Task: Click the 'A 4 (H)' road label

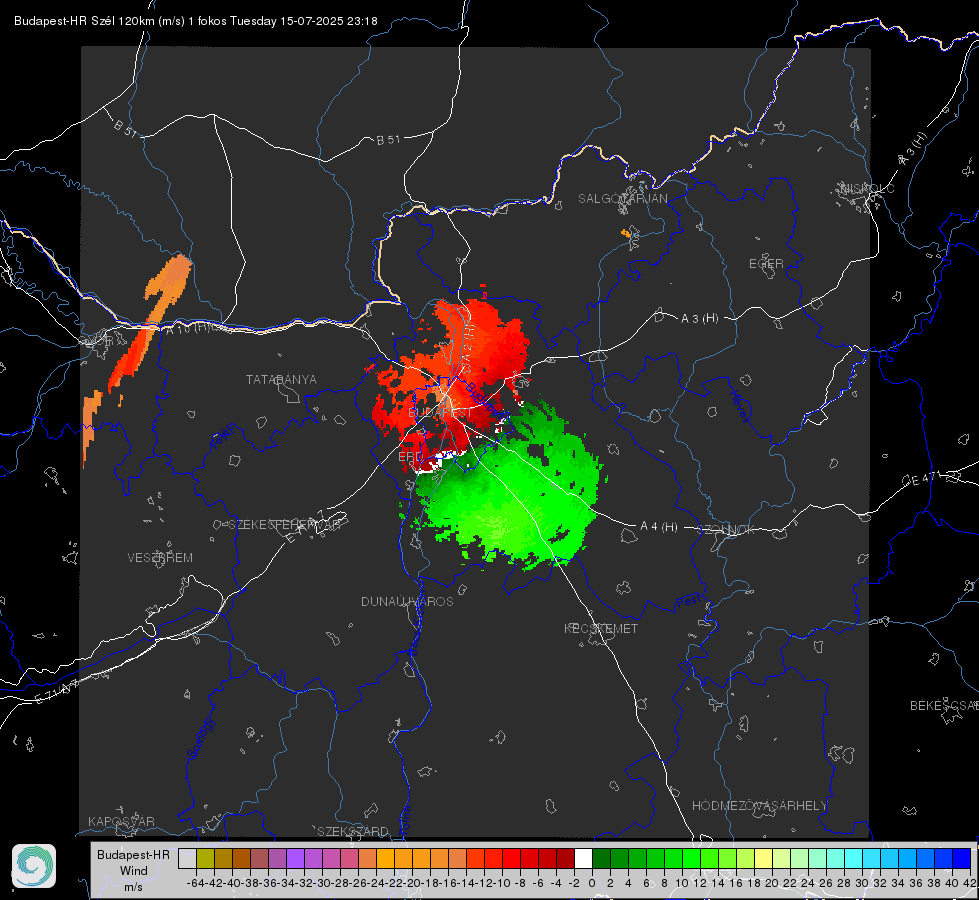Action: 659,527
